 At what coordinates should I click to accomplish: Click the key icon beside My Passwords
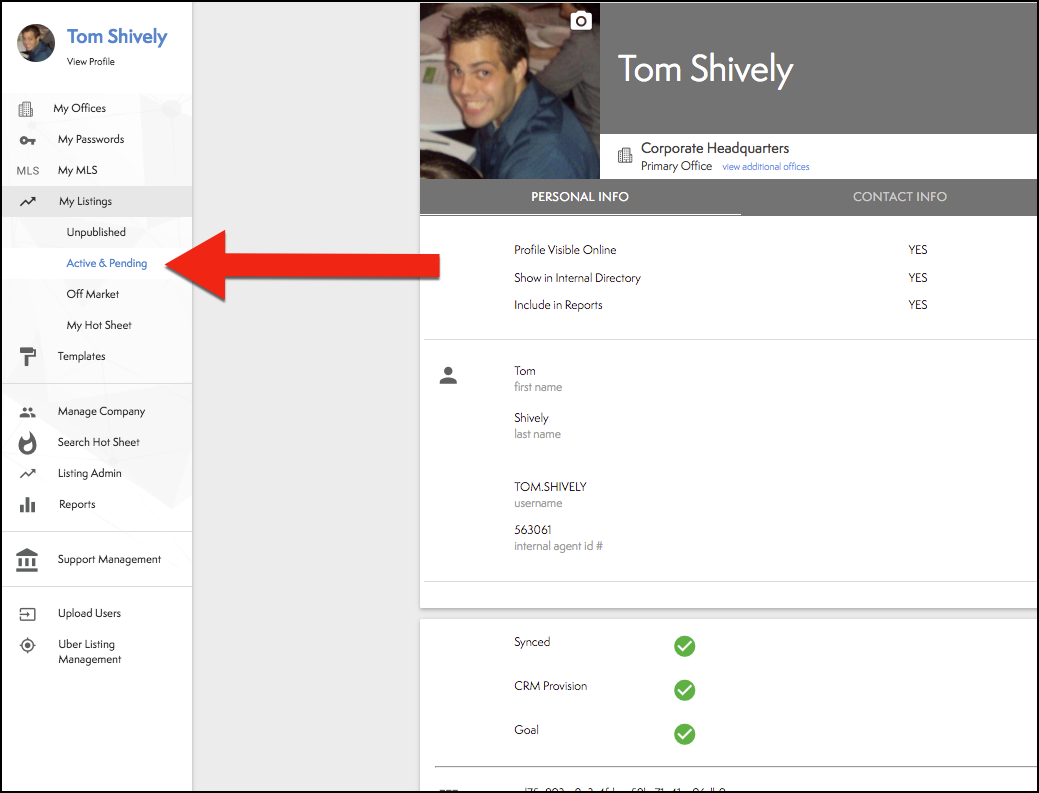pyautogui.click(x=28, y=140)
